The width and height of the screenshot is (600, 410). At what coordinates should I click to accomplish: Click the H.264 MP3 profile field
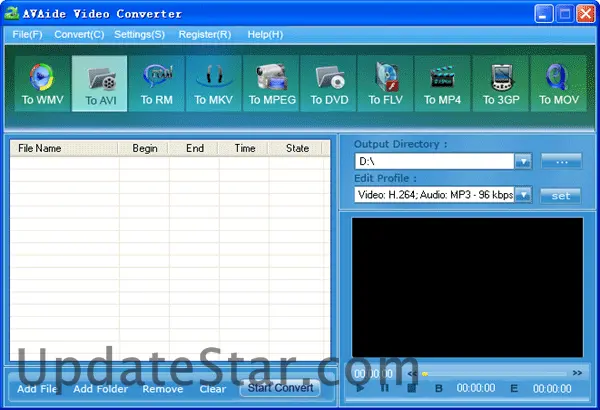point(434,195)
